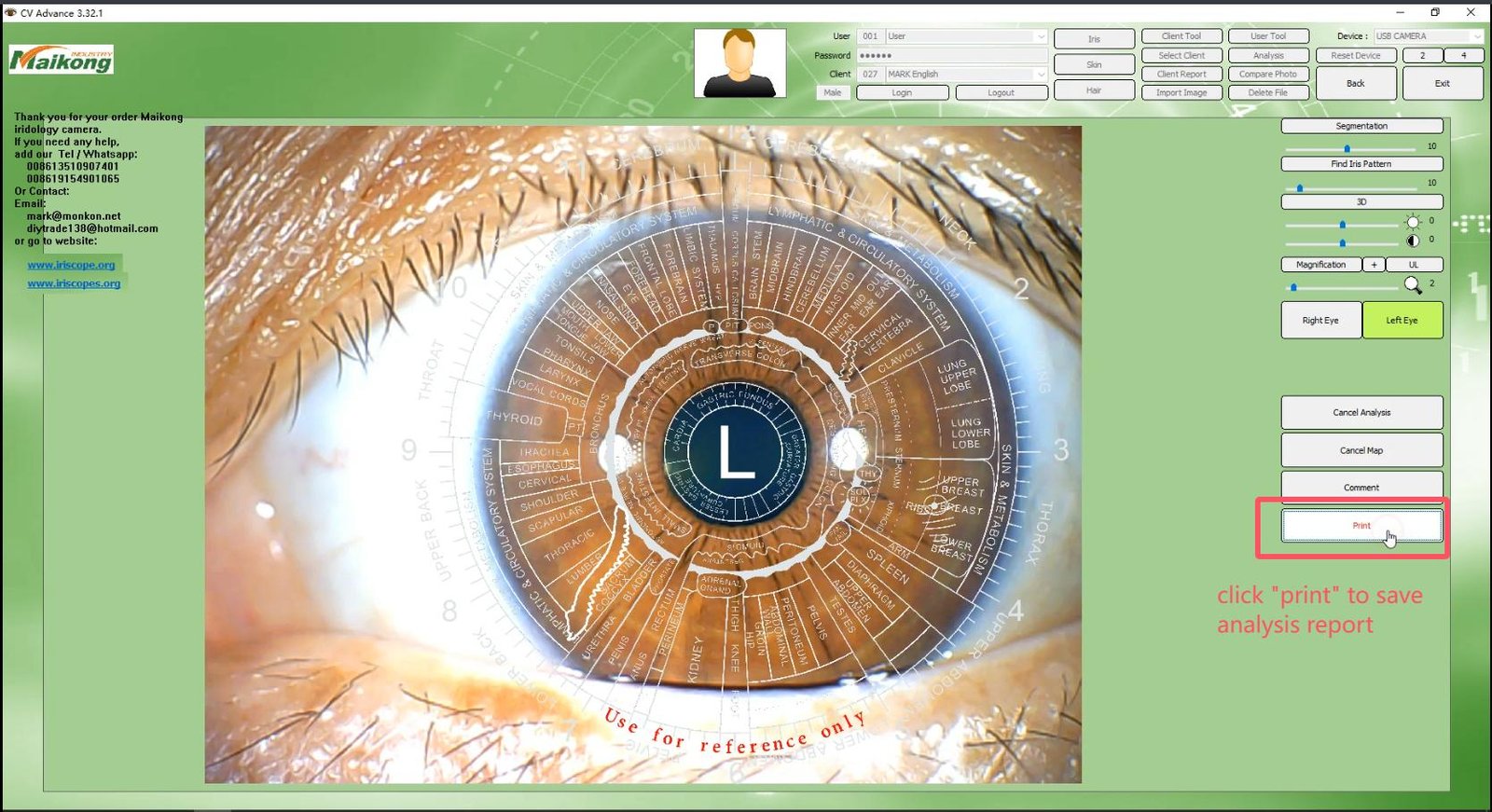Click the device button labeled 4
Screen dimensions: 1492x812
click(x=1463, y=55)
